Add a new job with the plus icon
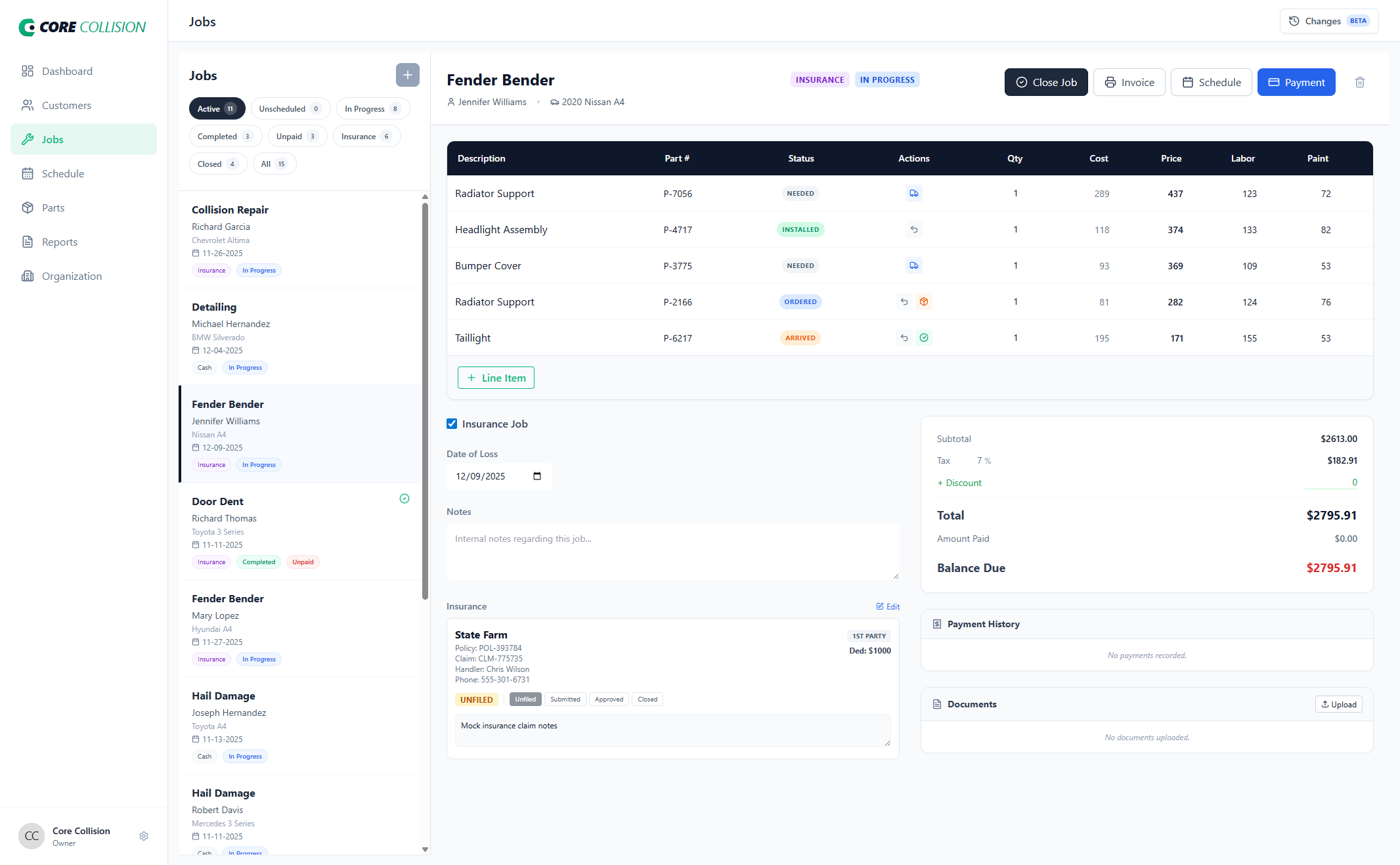 click(407, 75)
